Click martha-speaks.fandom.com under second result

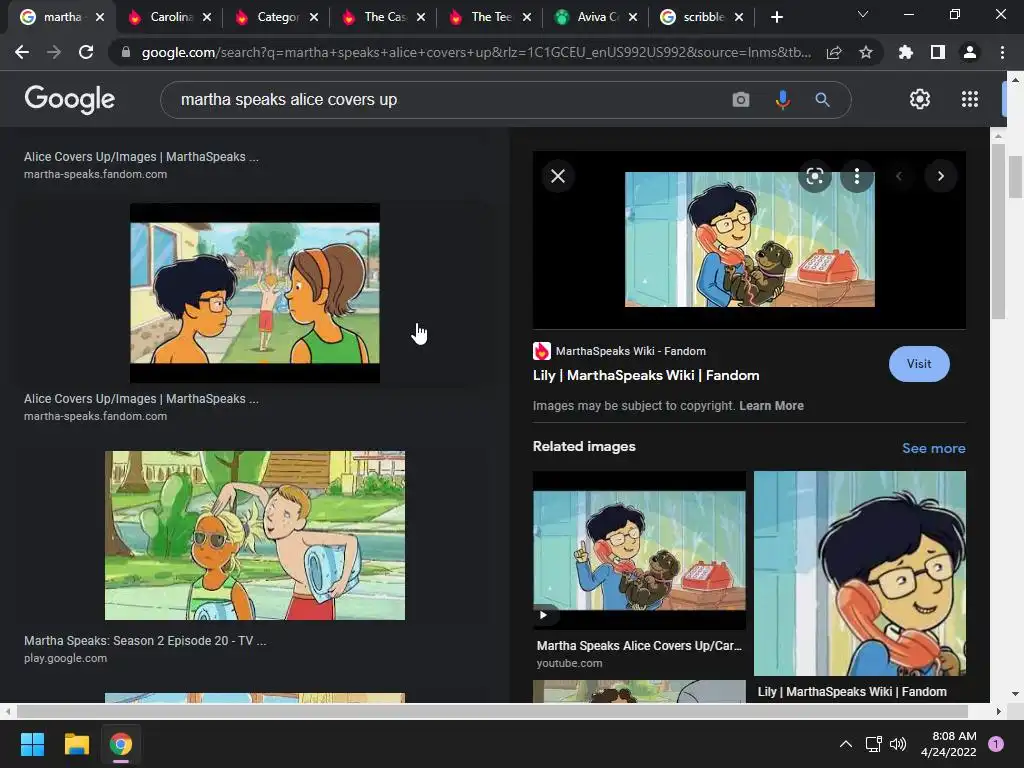[x=95, y=416]
